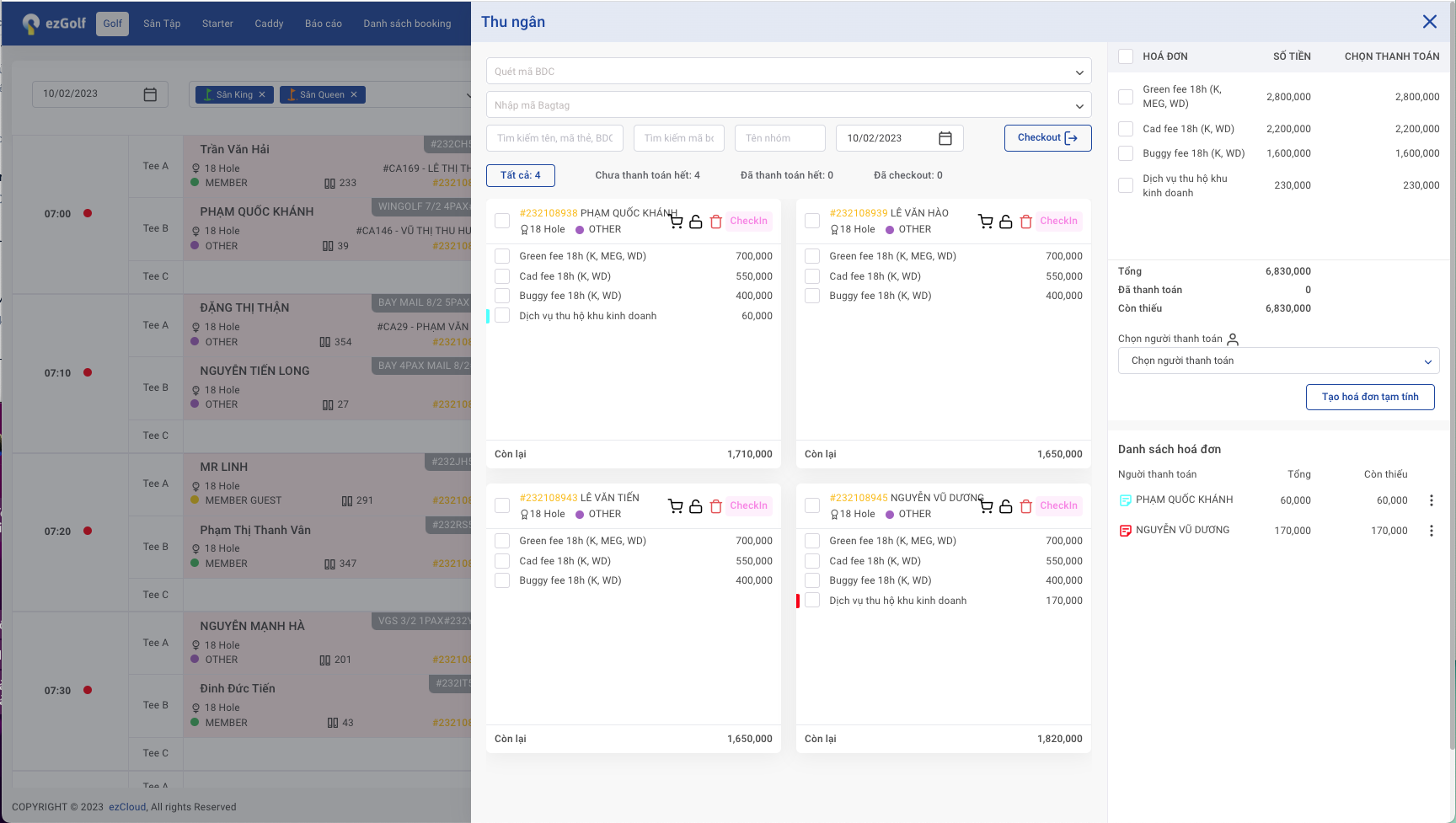Click the ezGolf logo
Viewport: 1456px width, 823px height.
54,24
